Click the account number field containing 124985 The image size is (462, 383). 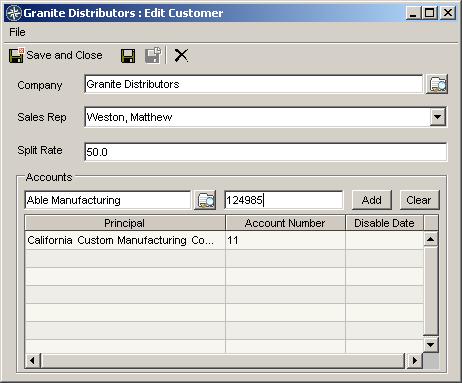[x=284, y=200]
